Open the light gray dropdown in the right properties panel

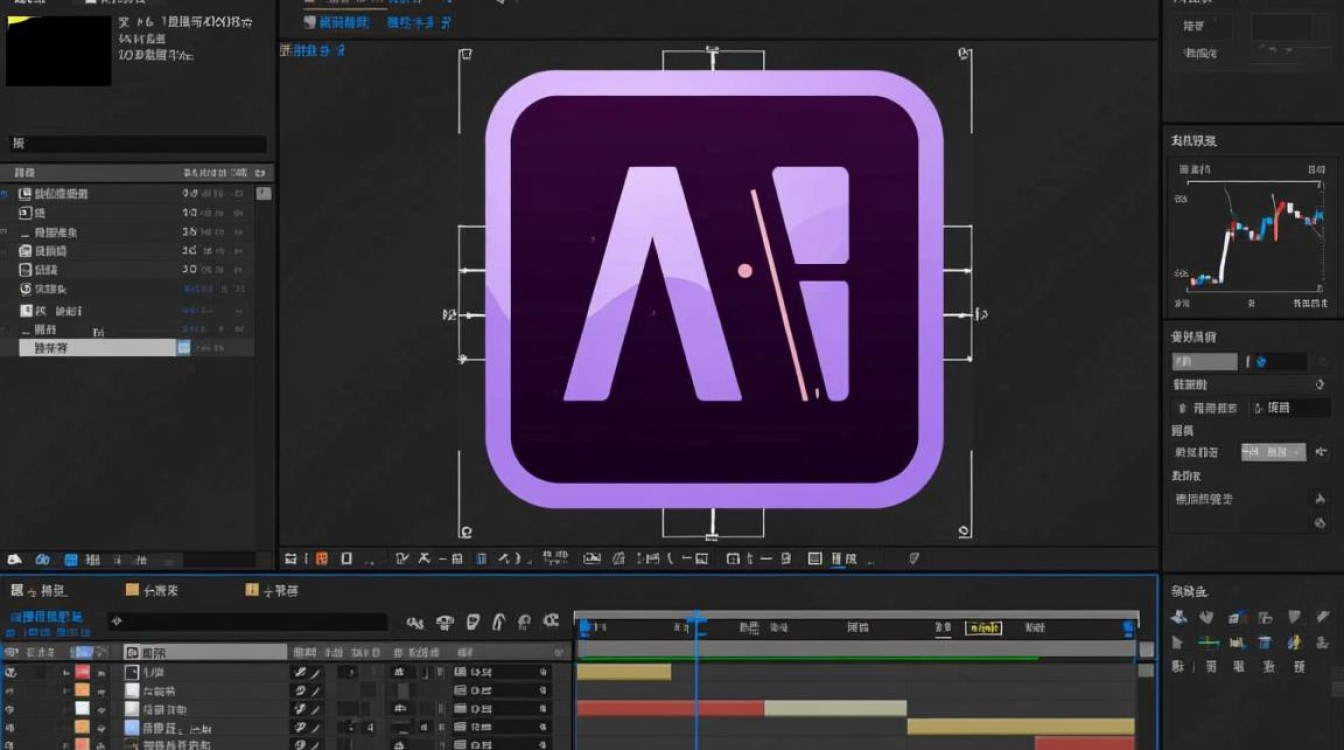[x=1273, y=452]
